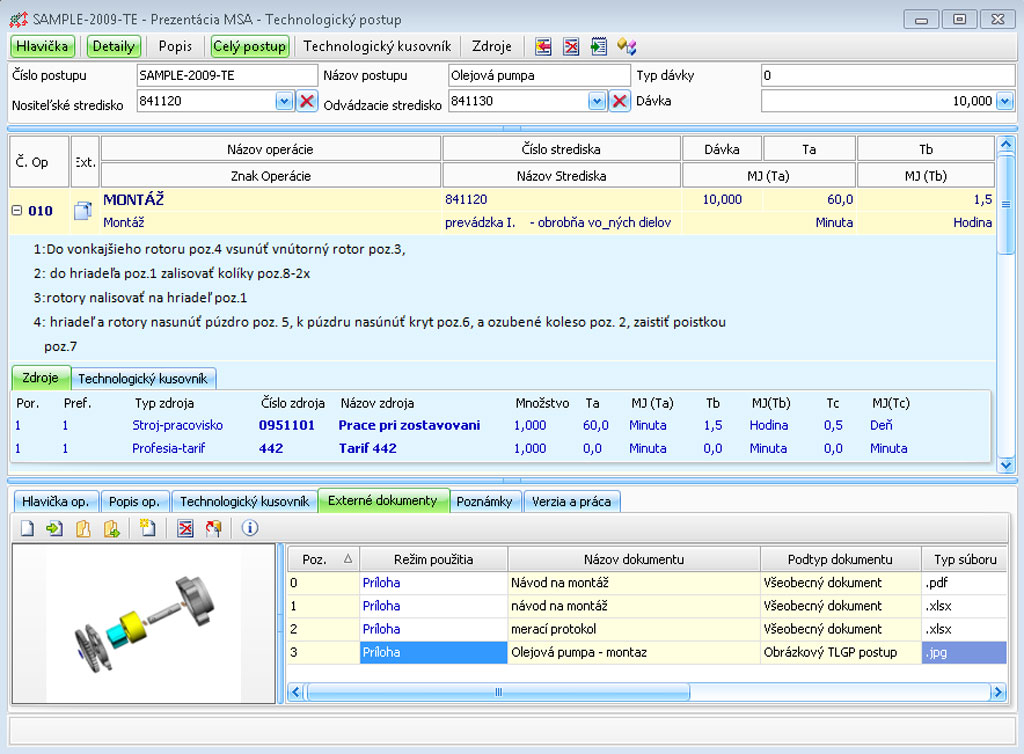Open the inner Technologický kusovník tab
1024x754 pixels.
click(143, 378)
